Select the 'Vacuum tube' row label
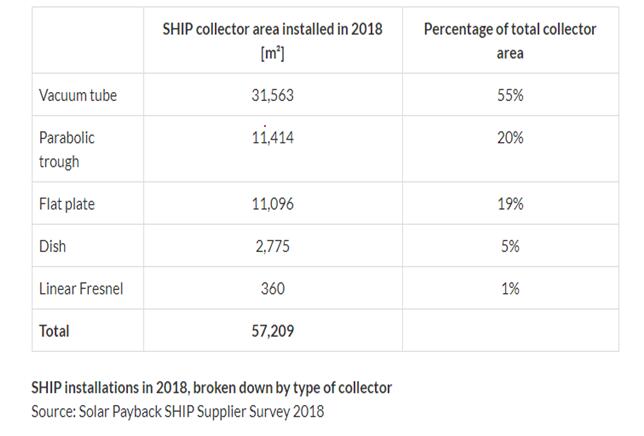Screen dimensions: 644x436 [x=78, y=95]
